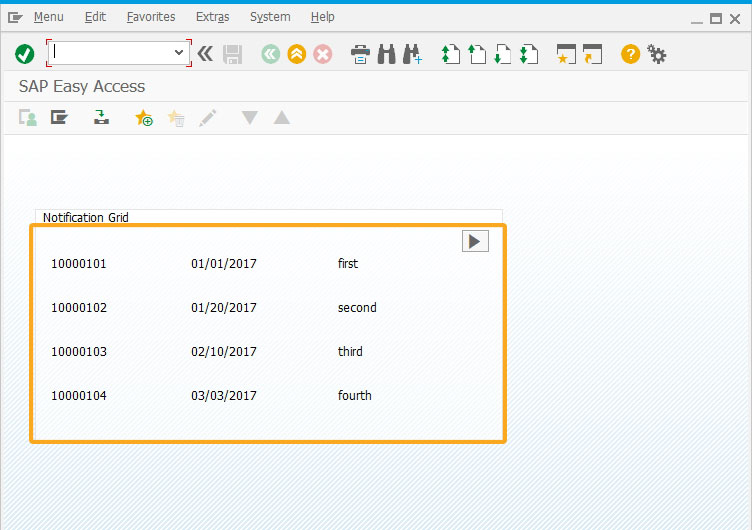Click the date 02/10/2017
The width and height of the screenshot is (752, 530).
coord(223,352)
